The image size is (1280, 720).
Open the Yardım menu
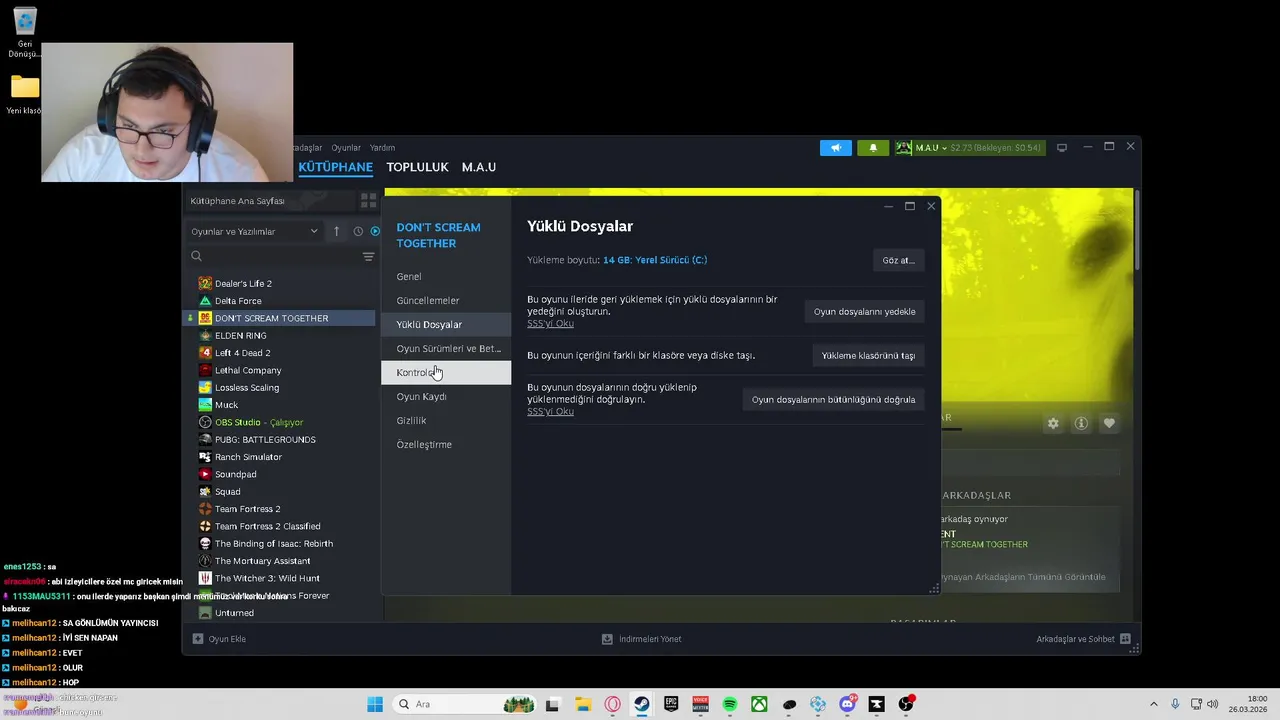click(382, 148)
